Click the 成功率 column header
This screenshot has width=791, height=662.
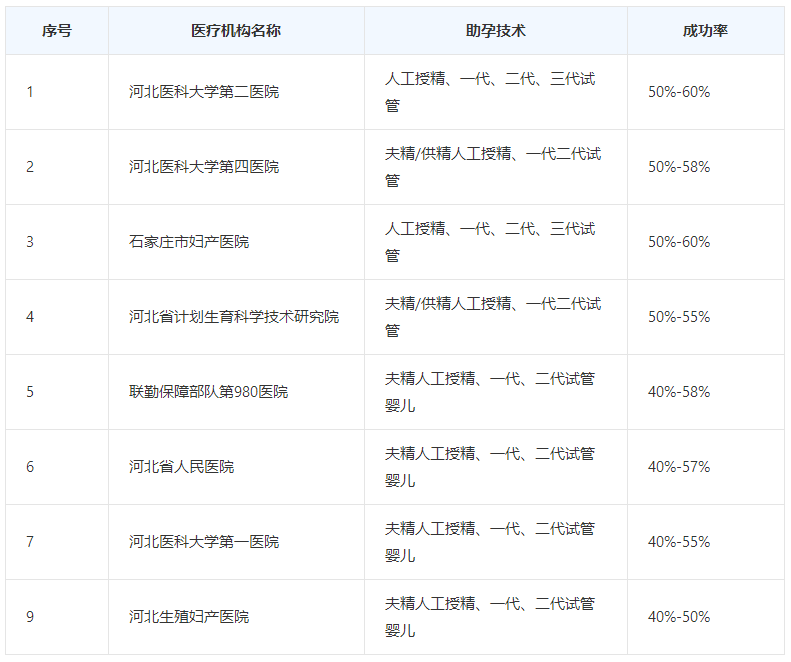click(x=705, y=31)
